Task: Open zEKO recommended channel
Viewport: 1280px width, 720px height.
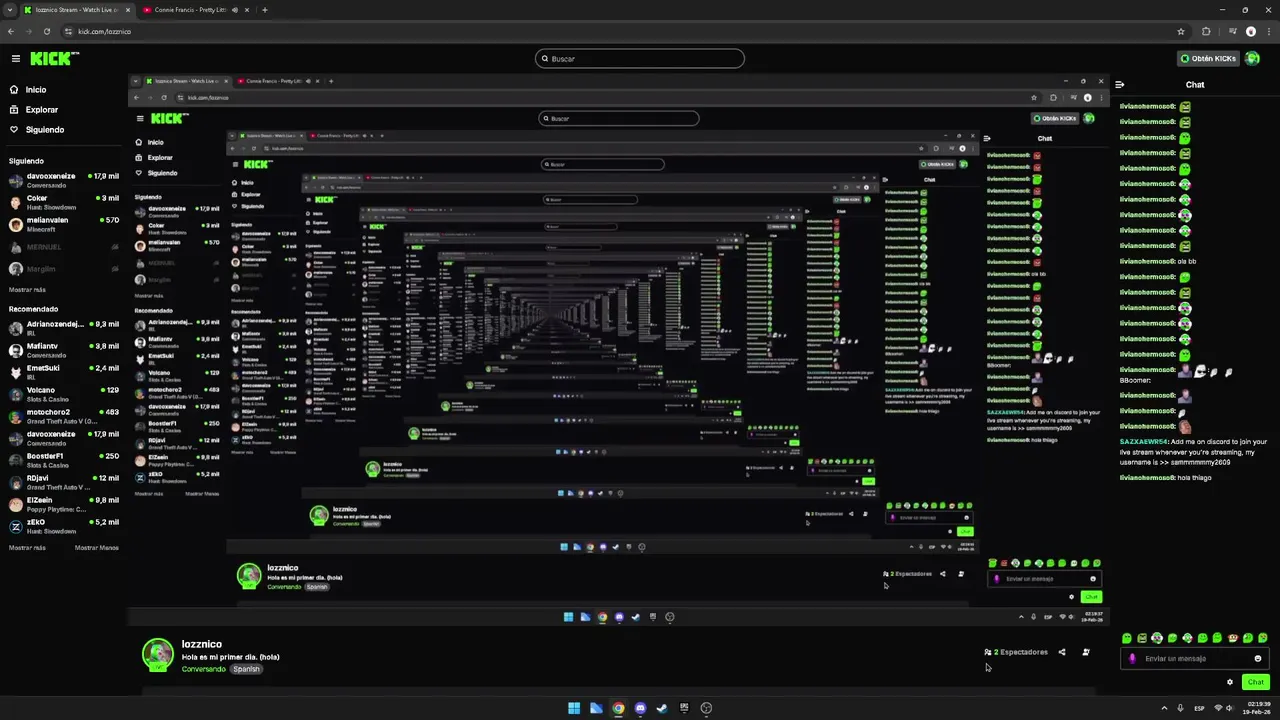Action: point(64,526)
